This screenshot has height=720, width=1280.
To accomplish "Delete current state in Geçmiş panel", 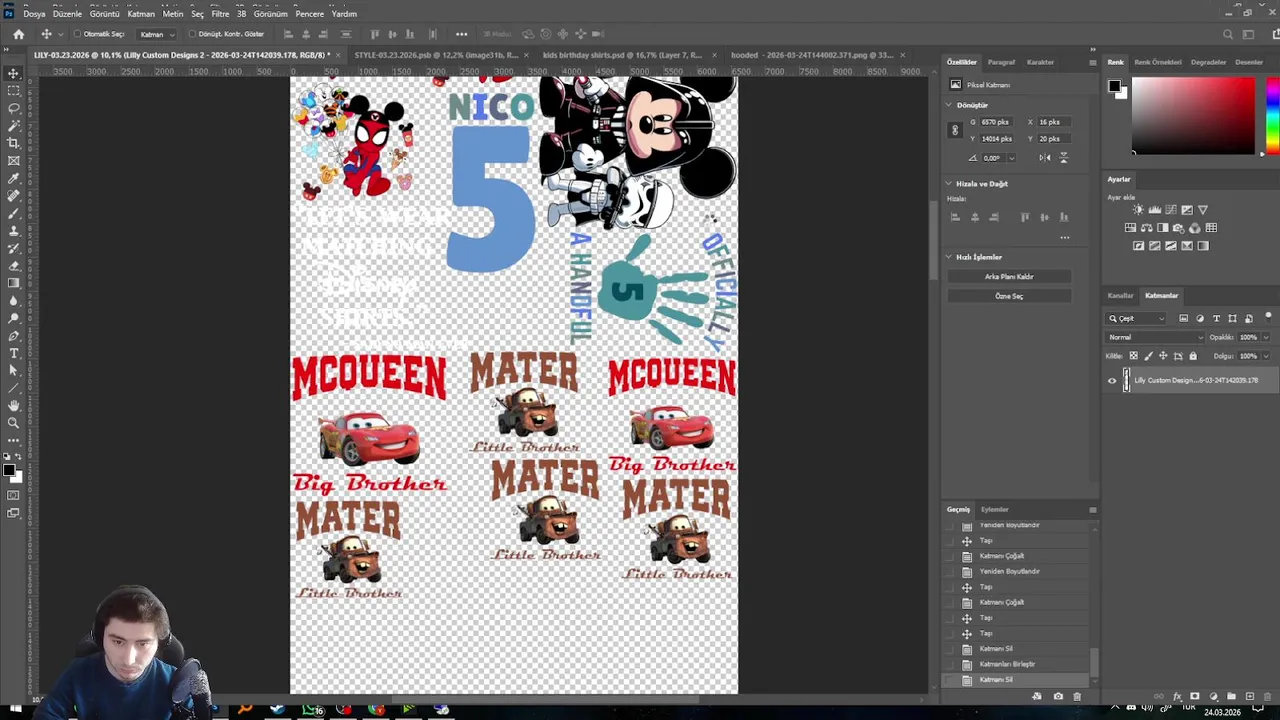I will [1077, 696].
